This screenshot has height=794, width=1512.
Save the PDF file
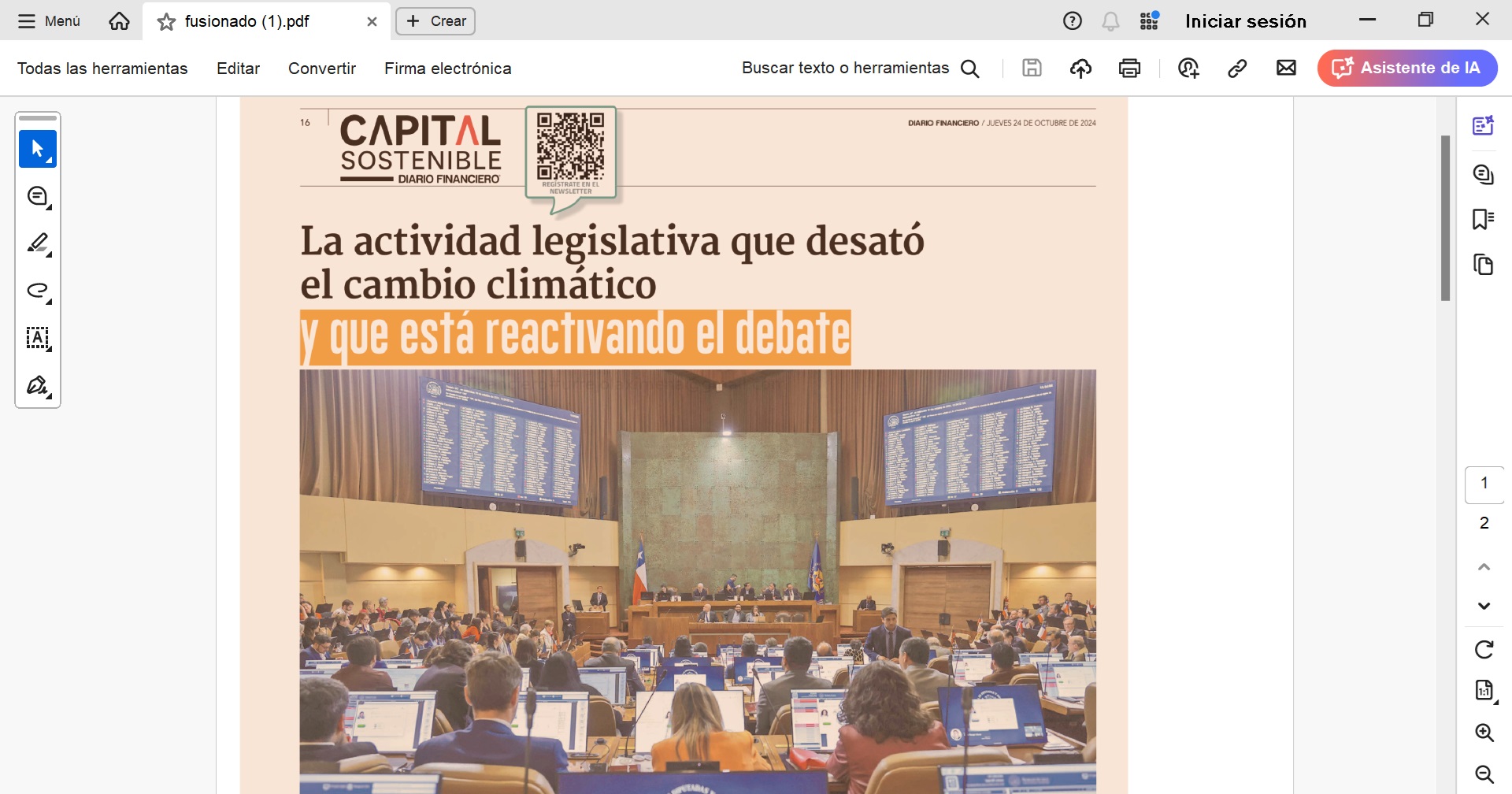[1031, 68]
